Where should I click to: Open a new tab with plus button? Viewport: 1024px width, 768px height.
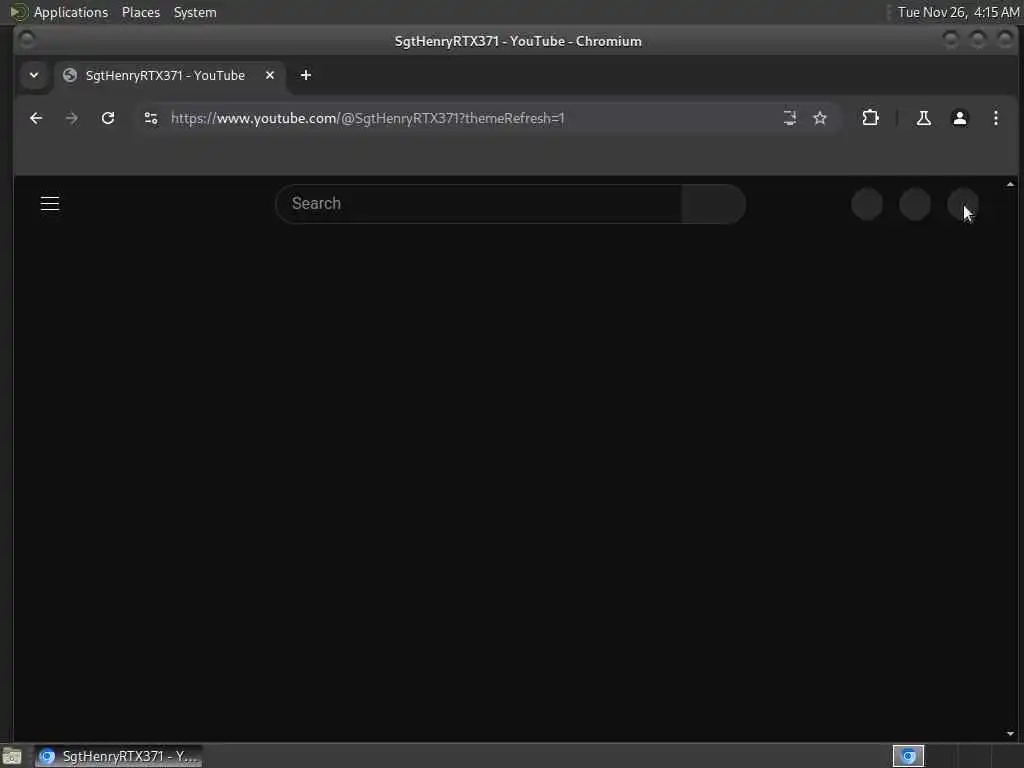[x=306, y=75]
